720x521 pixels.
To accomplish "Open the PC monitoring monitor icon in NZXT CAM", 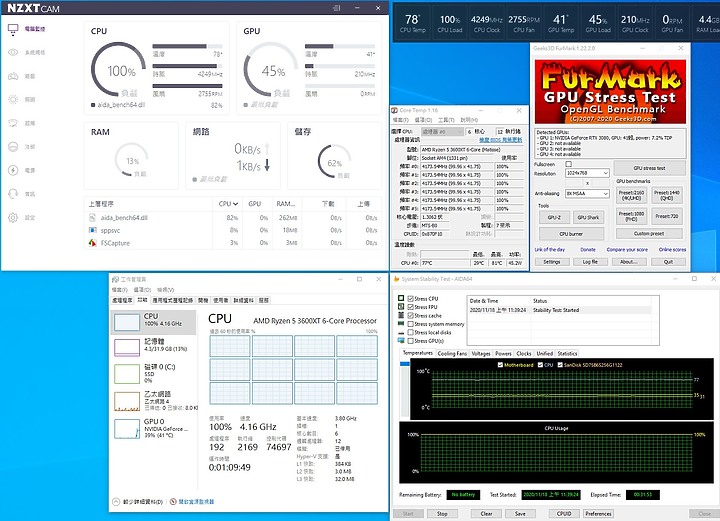I will [13, 29].
